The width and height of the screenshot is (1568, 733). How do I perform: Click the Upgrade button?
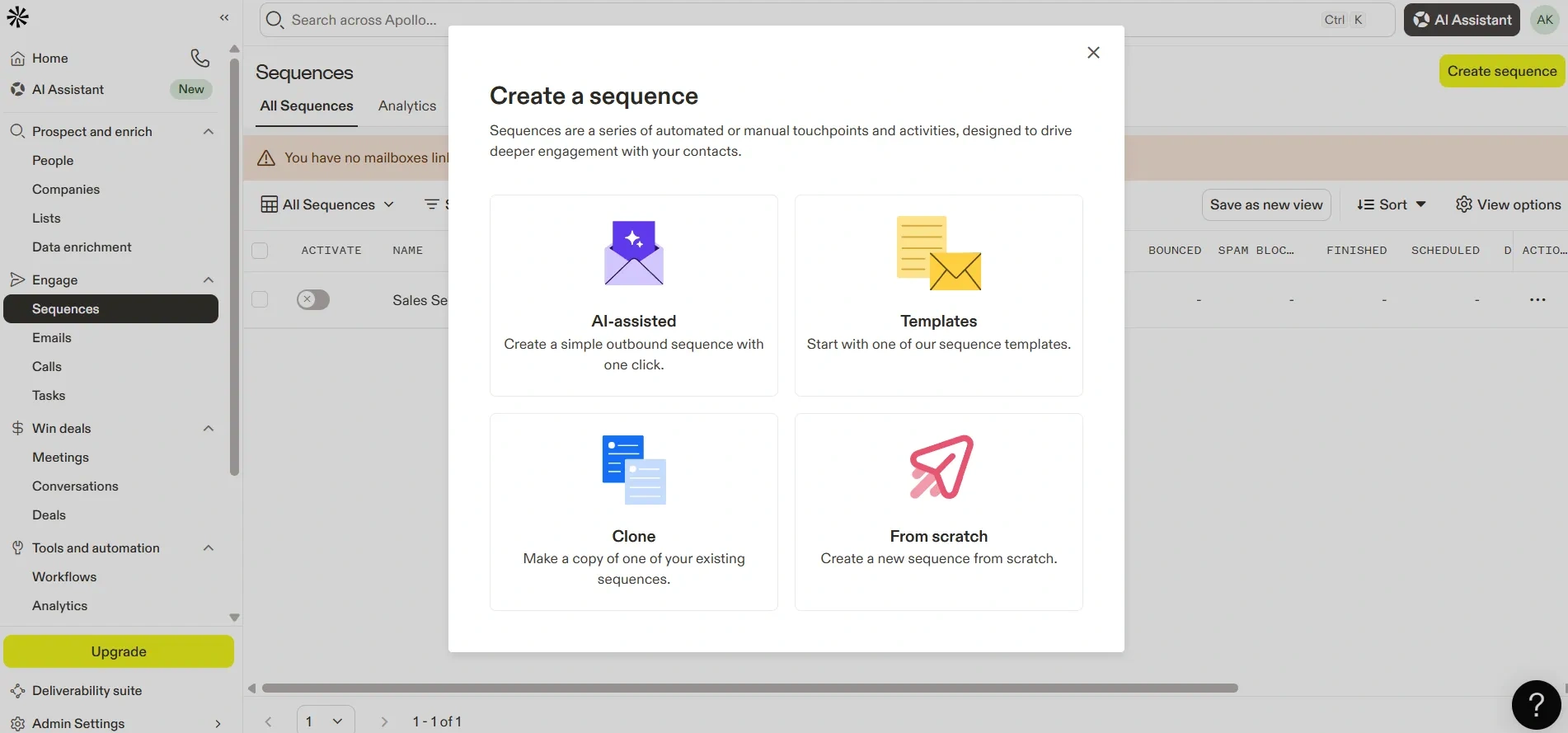click(119, 651)
